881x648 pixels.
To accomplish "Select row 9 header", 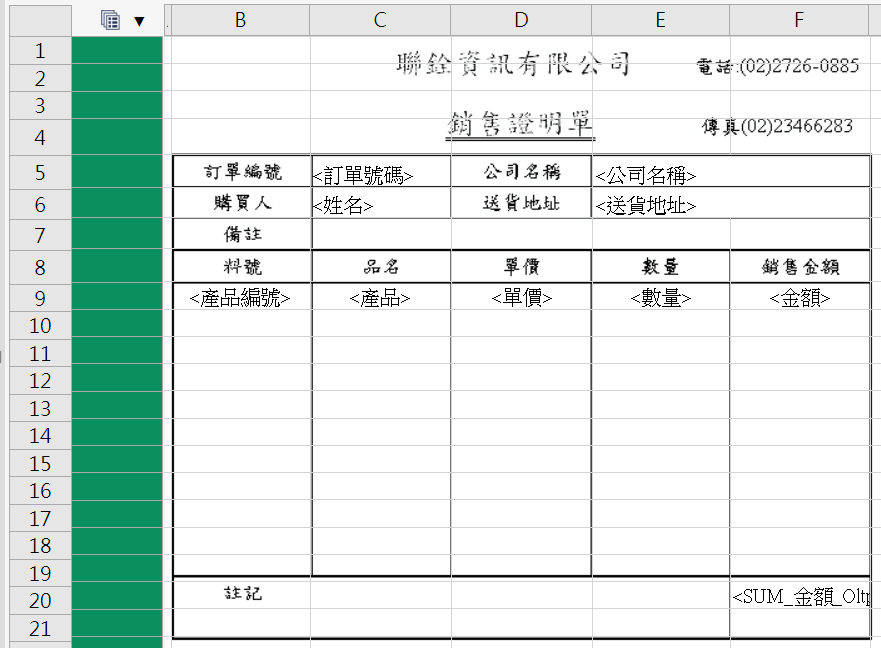I will pos(40,298).
